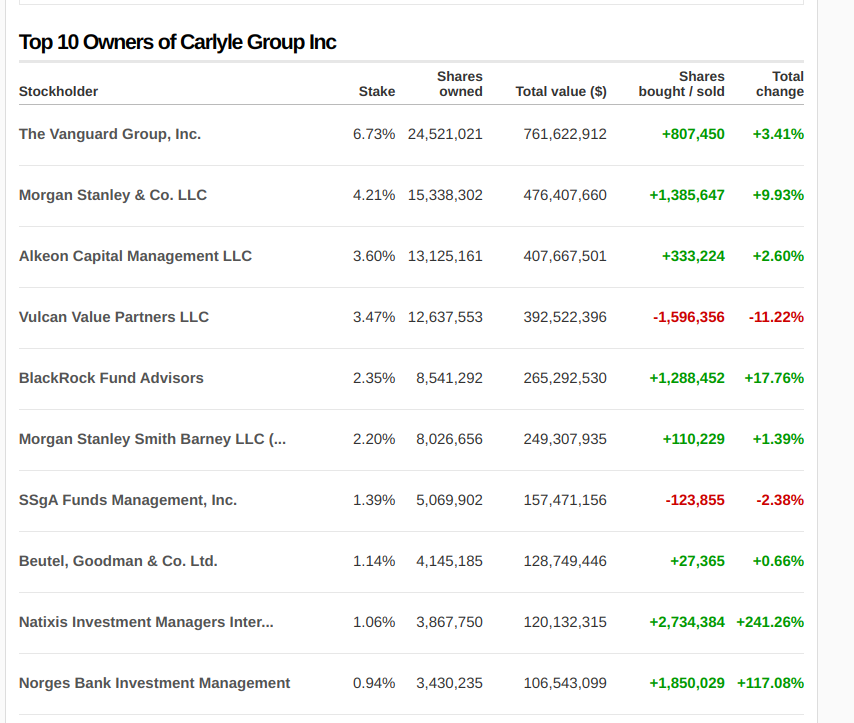
Task: Select the +117.08% total change cell
Action: (770, 683)
